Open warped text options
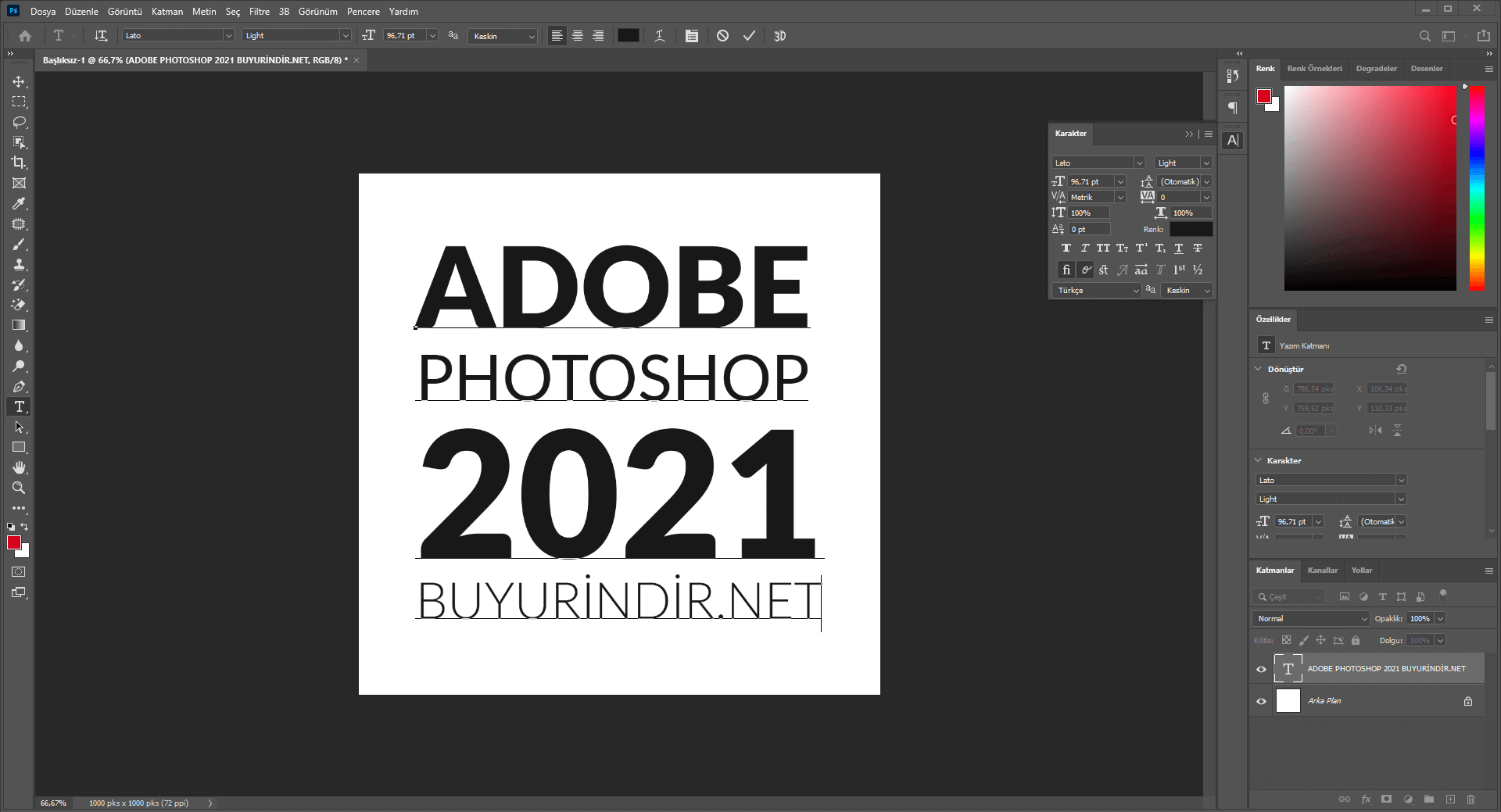Viewport: 1501px width, 812px height. 660,36
